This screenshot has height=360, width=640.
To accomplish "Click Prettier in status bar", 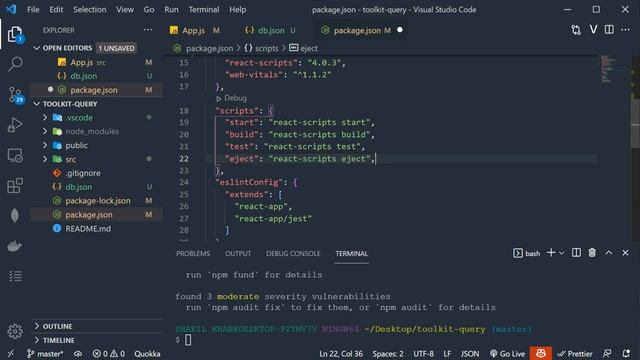I will click(x=575, y=354).
